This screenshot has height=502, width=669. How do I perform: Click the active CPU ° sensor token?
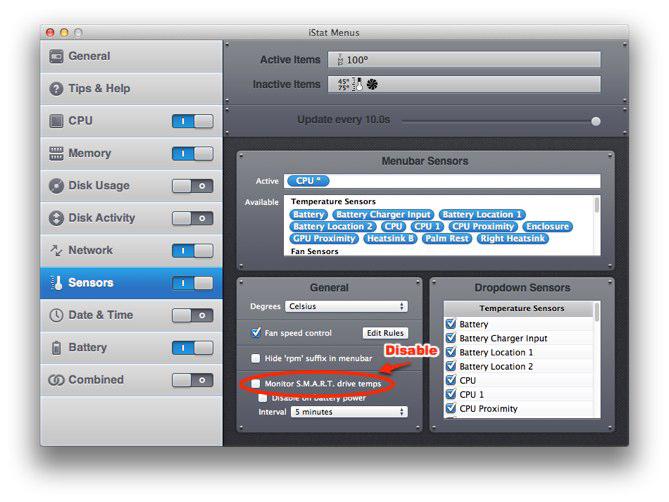click(x=308, y=181)
